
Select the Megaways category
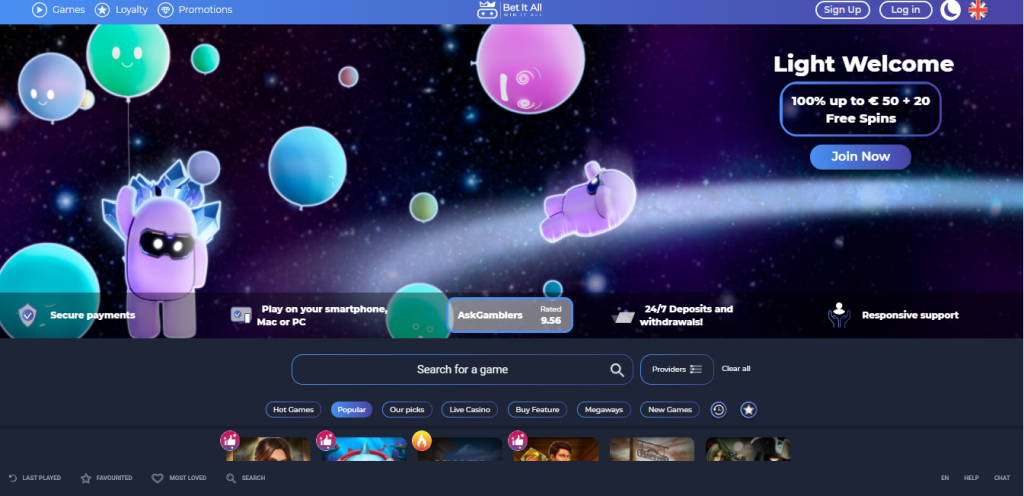point(604,410)
